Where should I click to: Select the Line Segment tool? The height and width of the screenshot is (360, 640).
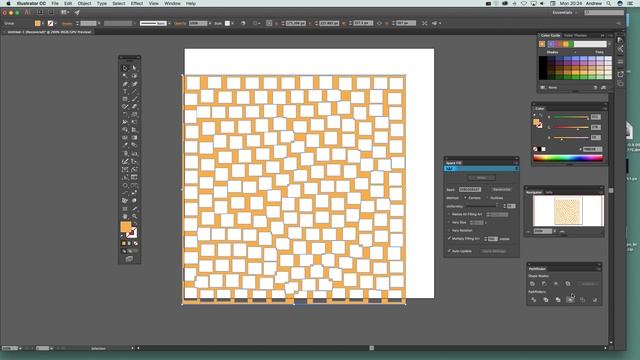coord(134,91)
